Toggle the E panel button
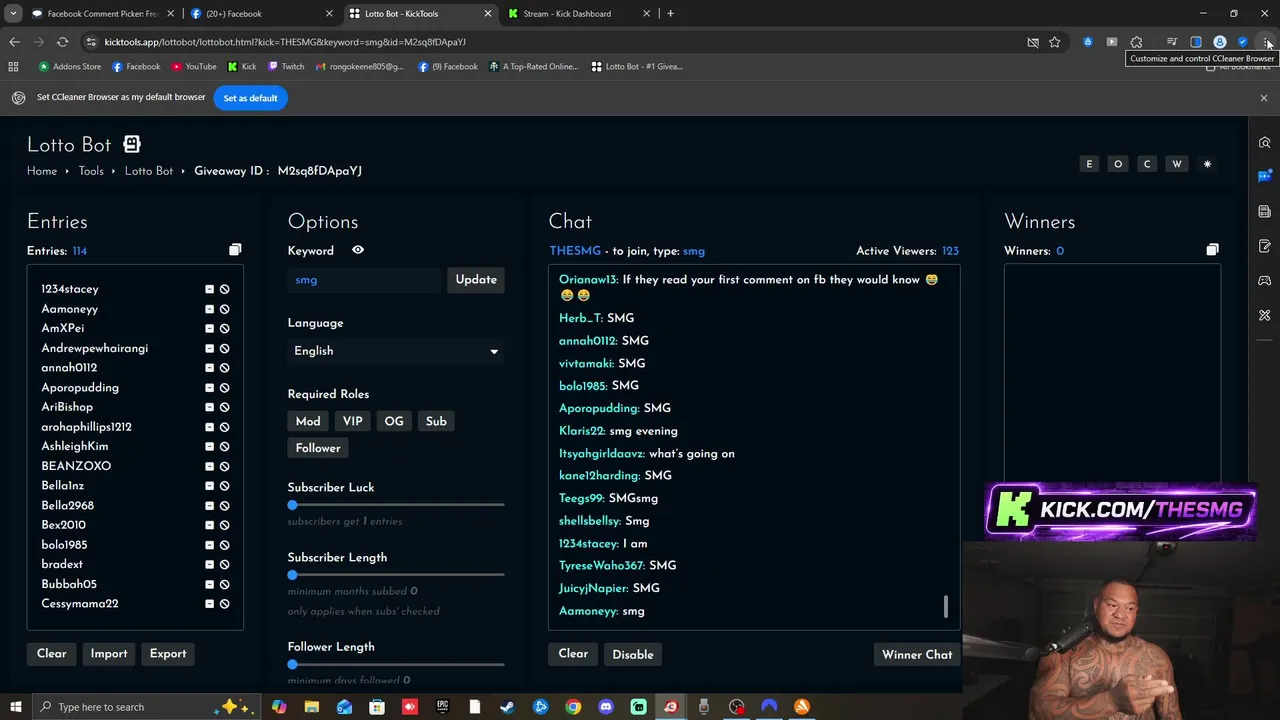This screenshot has height=720, width=1280. (x=1089, y=164)
